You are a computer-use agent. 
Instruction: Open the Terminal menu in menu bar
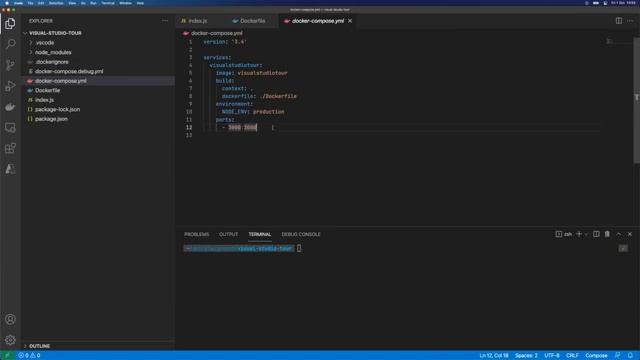[x=108, y=3]
